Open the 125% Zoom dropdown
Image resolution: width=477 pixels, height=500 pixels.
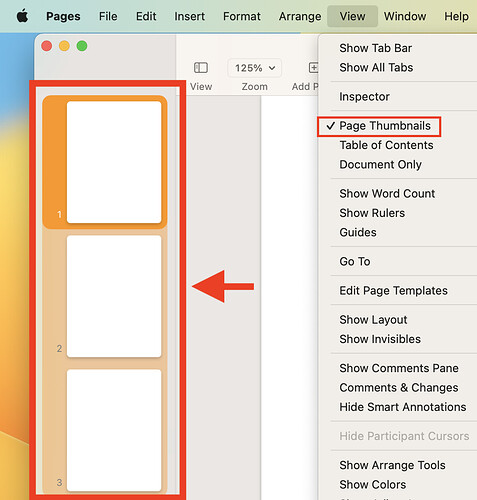point(255,68)
